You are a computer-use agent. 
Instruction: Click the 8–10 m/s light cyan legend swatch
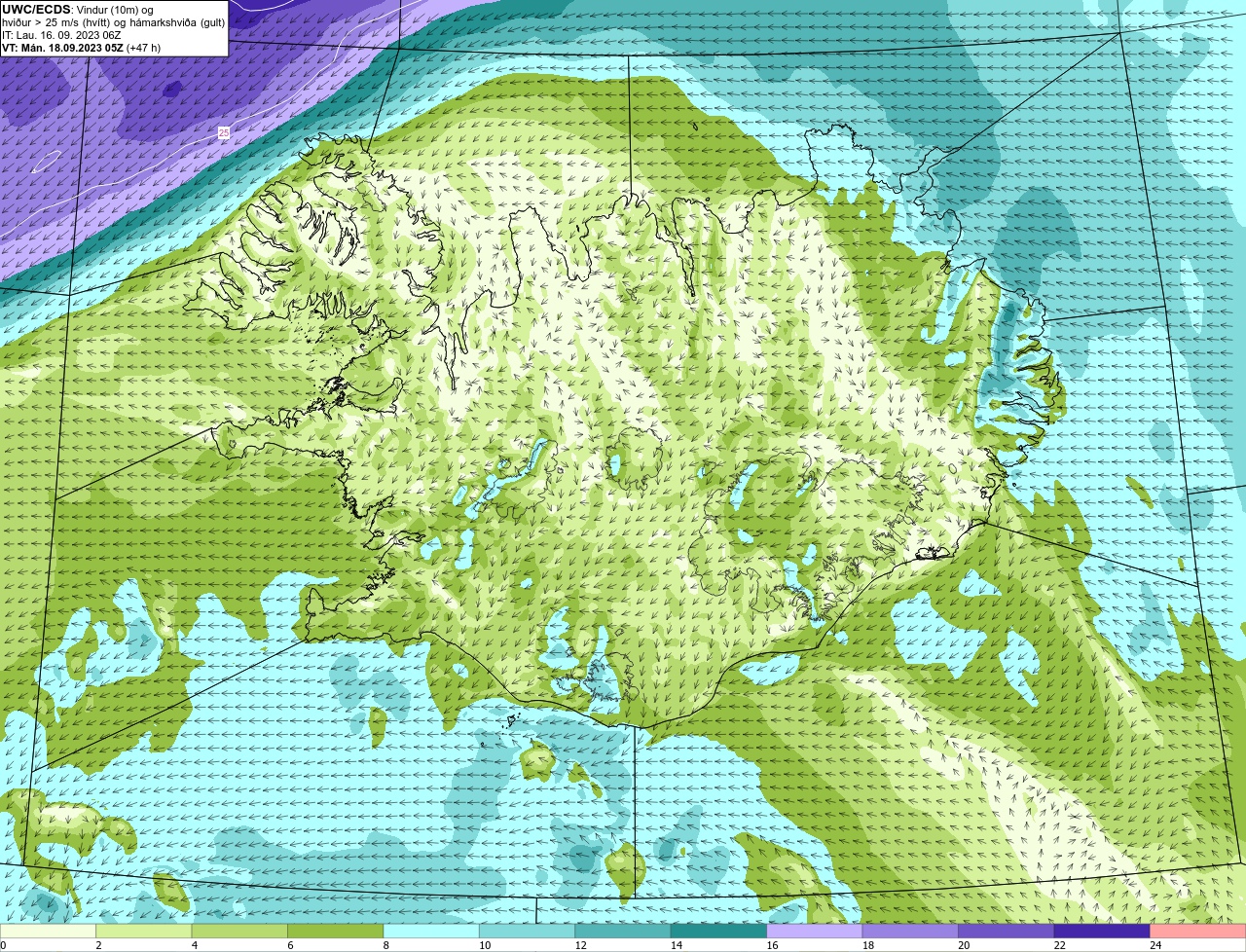click(431, 931)
